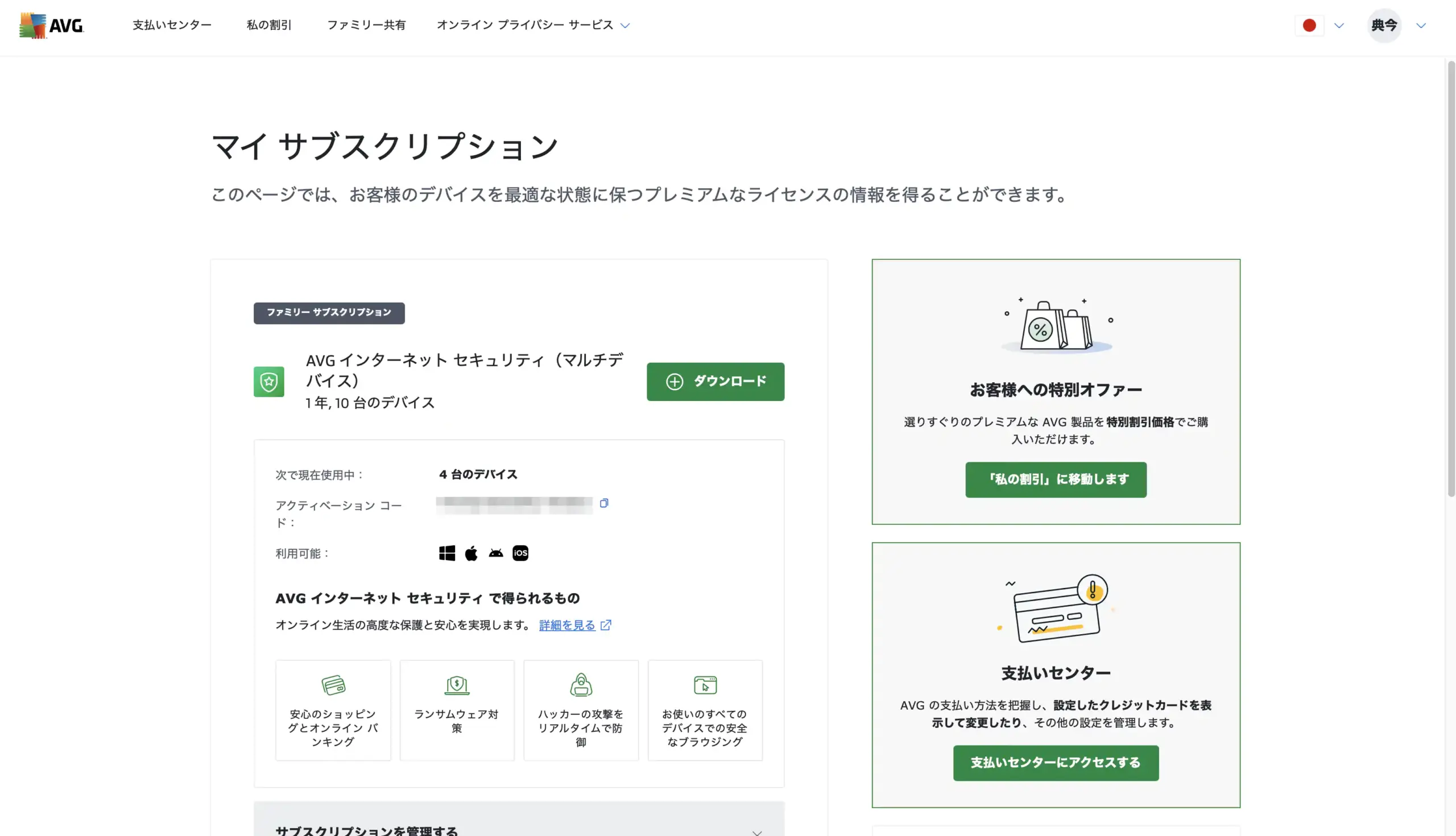This screenshot has height=836, width=1456.
Task: Click the iOS platform icon
Action: point(520,553)
